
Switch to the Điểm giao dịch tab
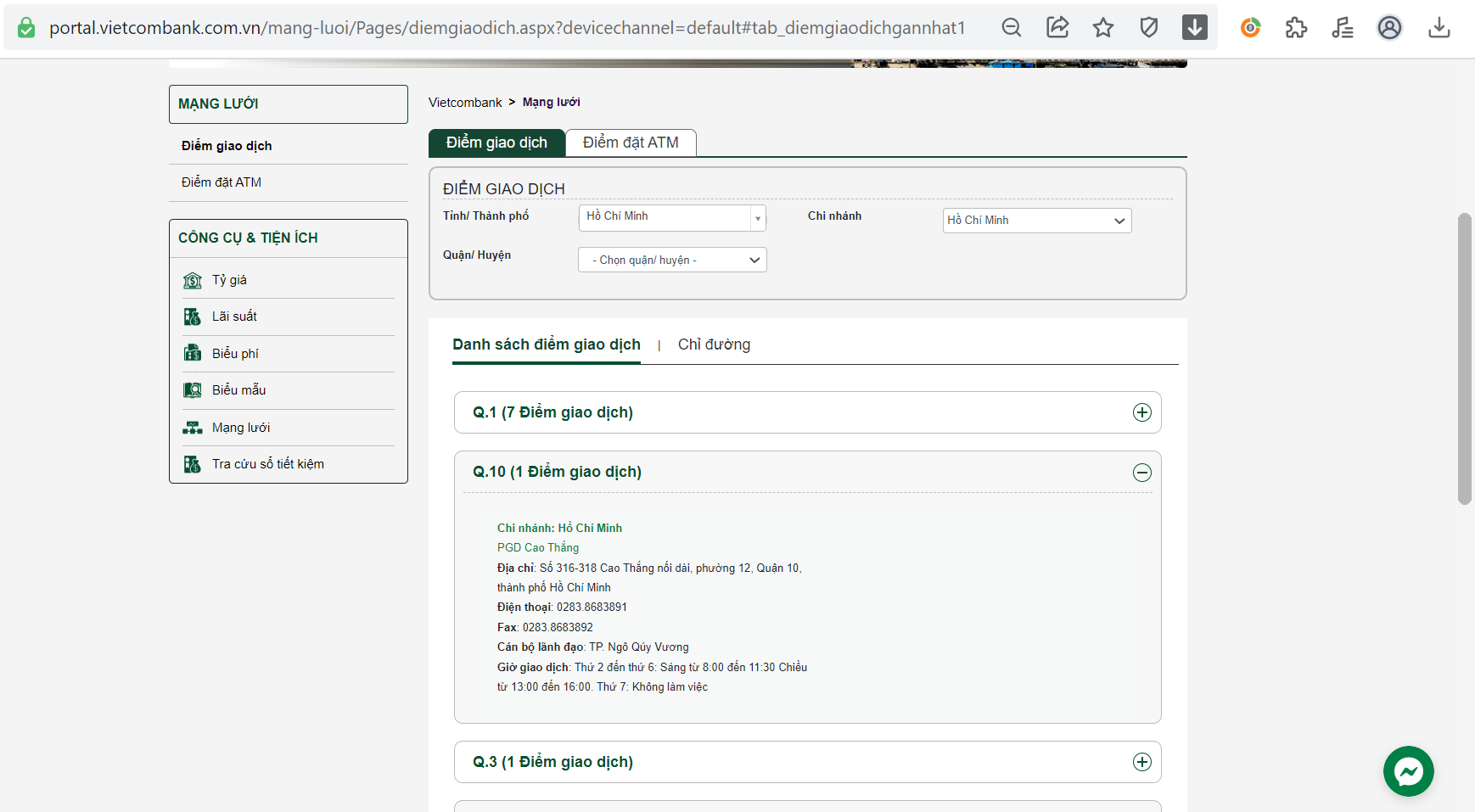pos(496,143)
